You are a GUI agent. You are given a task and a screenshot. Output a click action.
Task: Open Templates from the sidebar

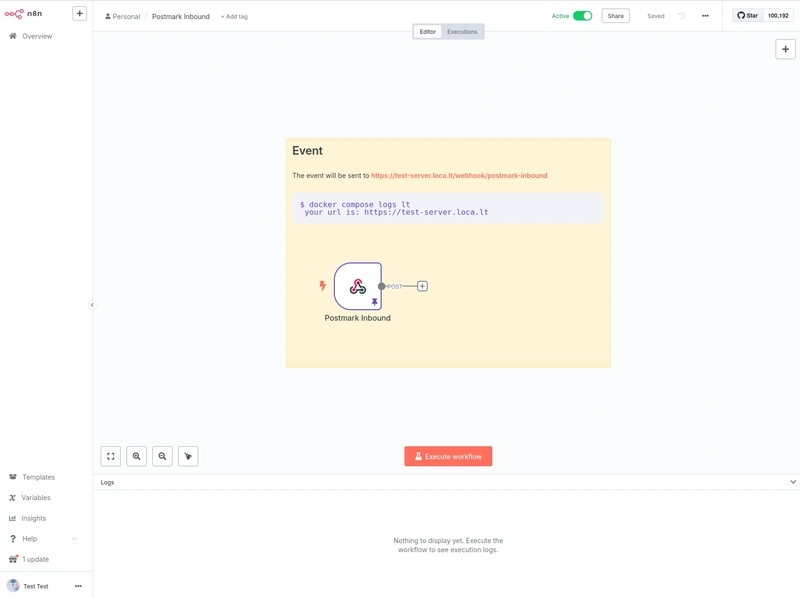pos(38,477)
